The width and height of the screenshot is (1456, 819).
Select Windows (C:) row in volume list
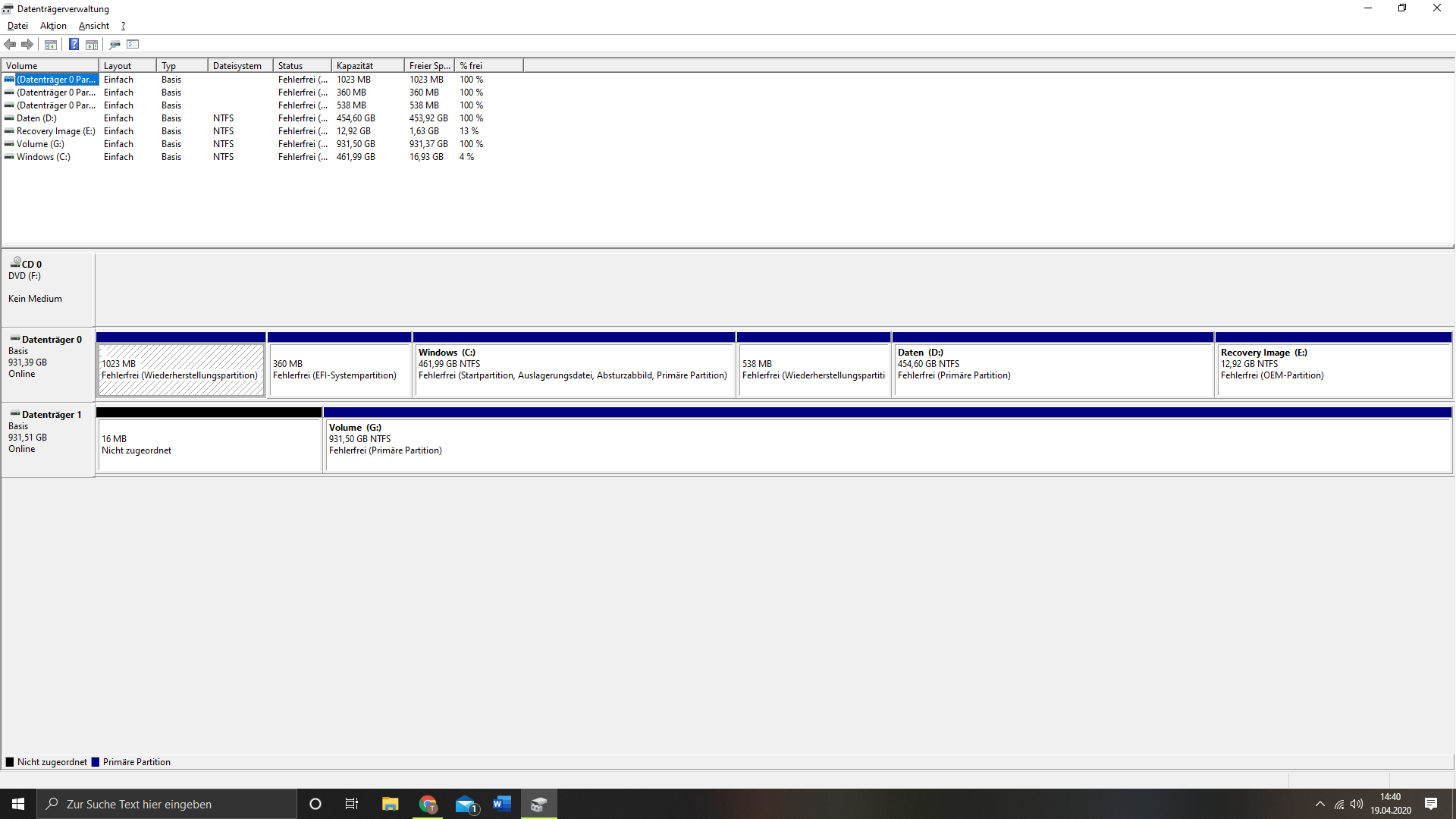(43, 157)
